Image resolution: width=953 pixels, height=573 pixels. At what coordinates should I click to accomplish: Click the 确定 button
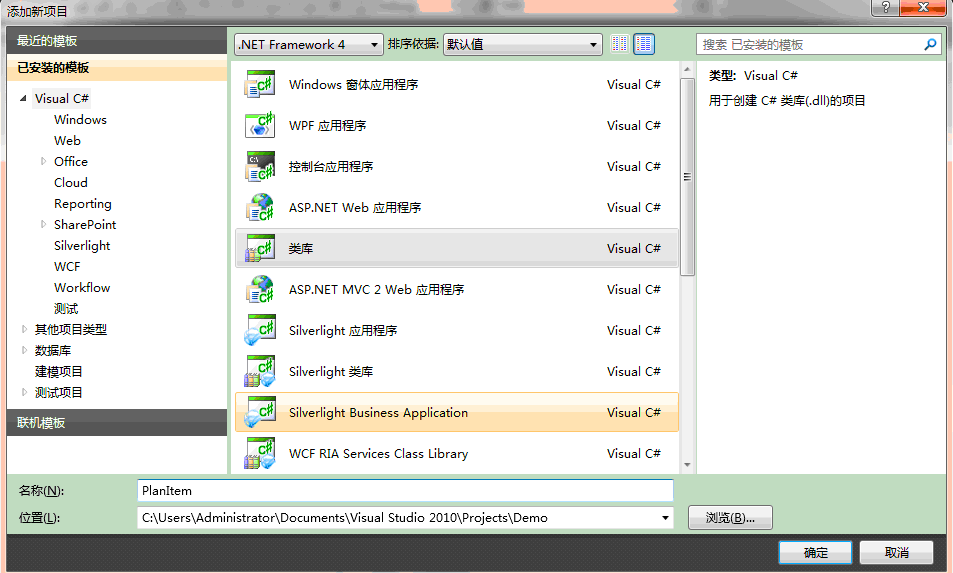tap(815, 552)
